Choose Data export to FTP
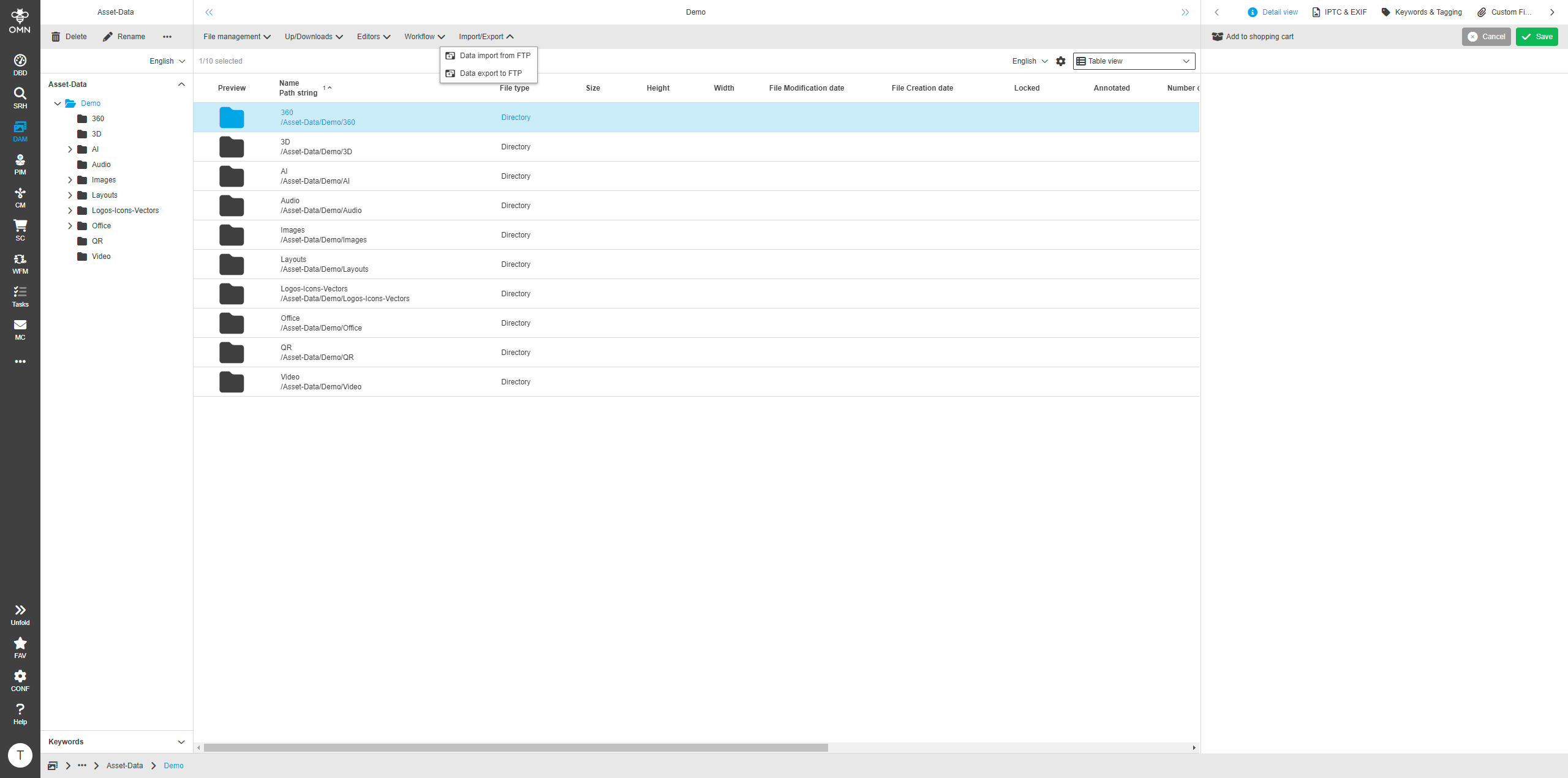This screenshot has width=1568, height=778. click(490, 73)
